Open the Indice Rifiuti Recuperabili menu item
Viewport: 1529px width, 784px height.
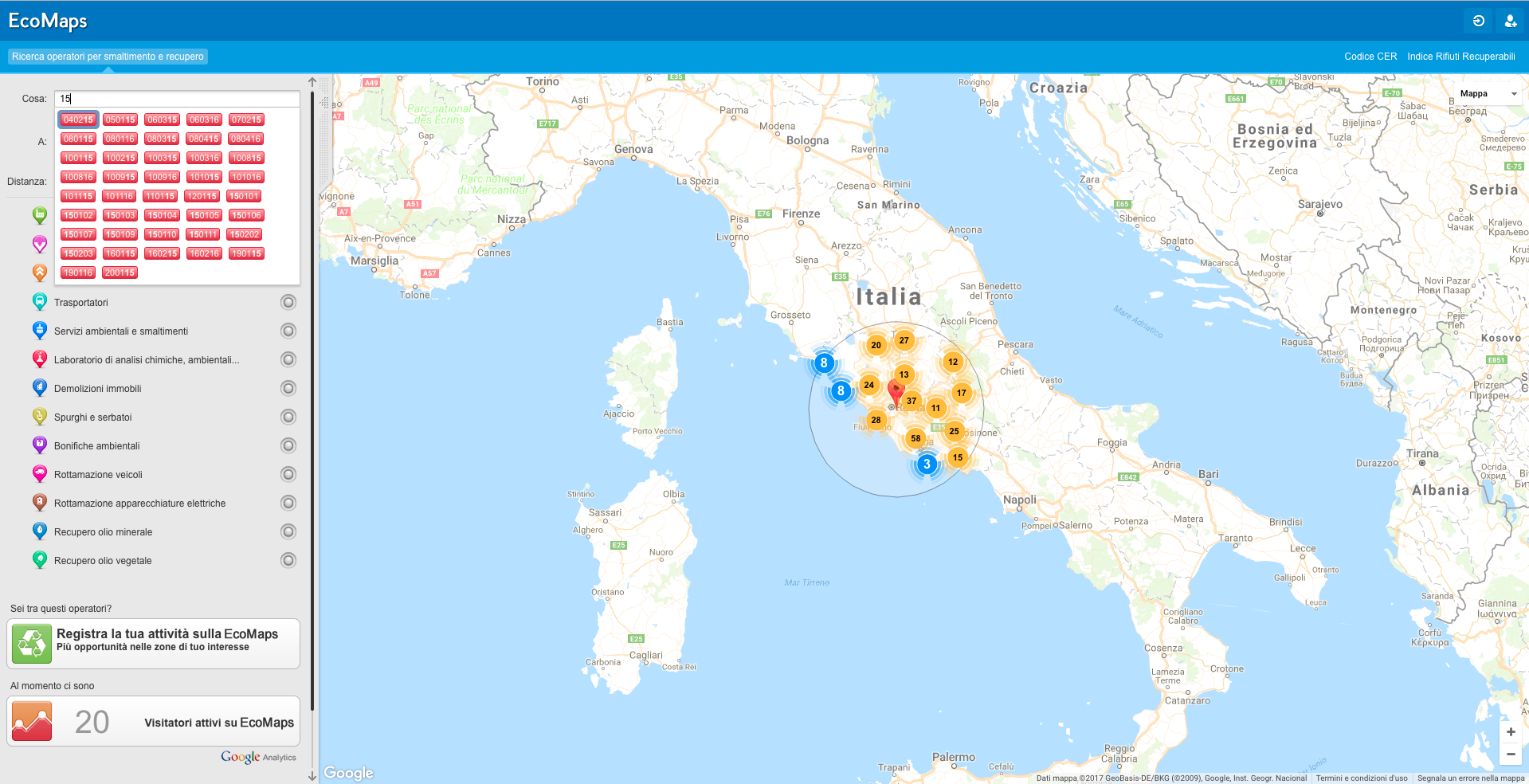(1461, 57)
